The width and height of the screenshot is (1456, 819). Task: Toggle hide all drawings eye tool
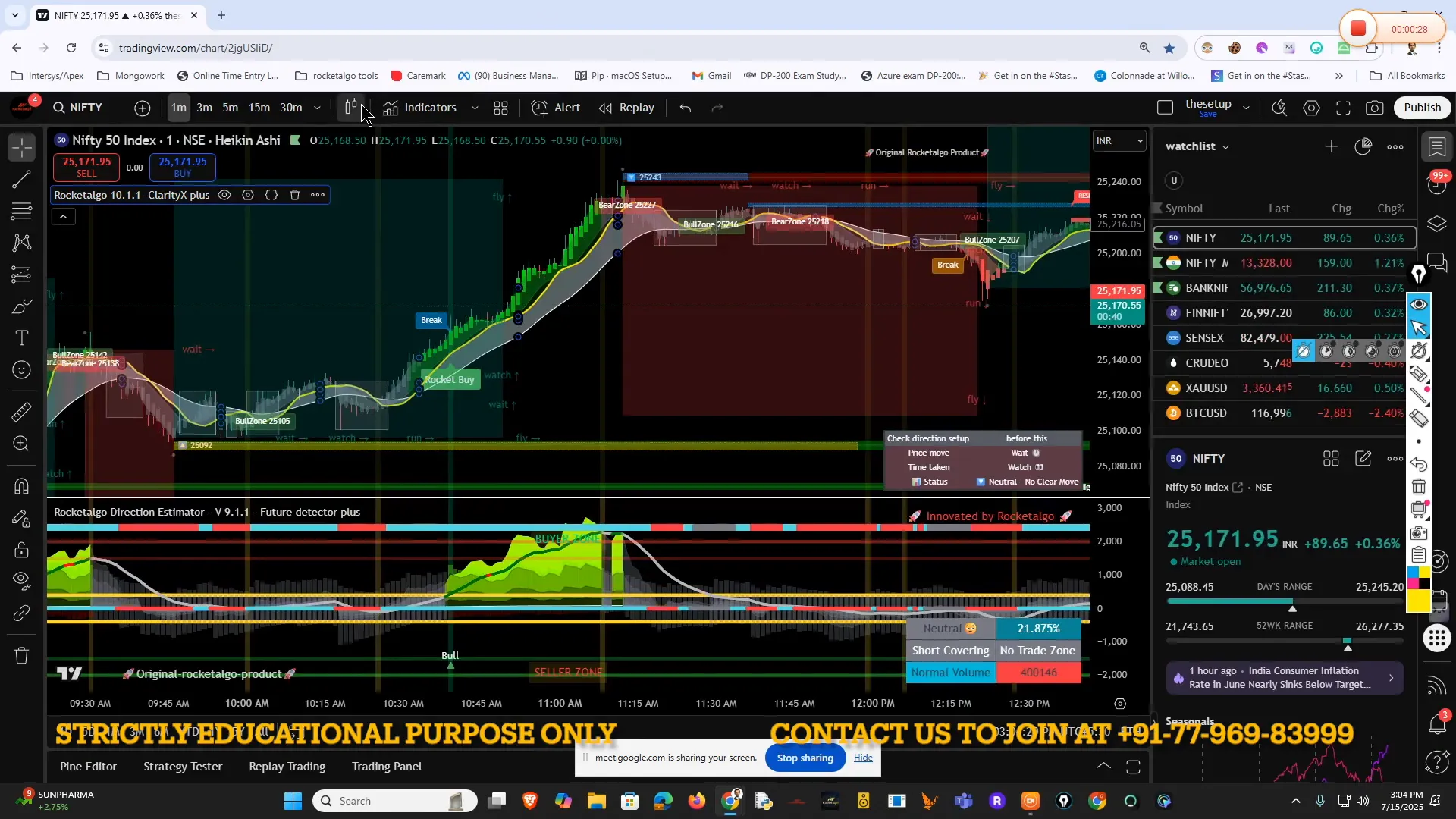pyautogui.click(x=22, y=580)
